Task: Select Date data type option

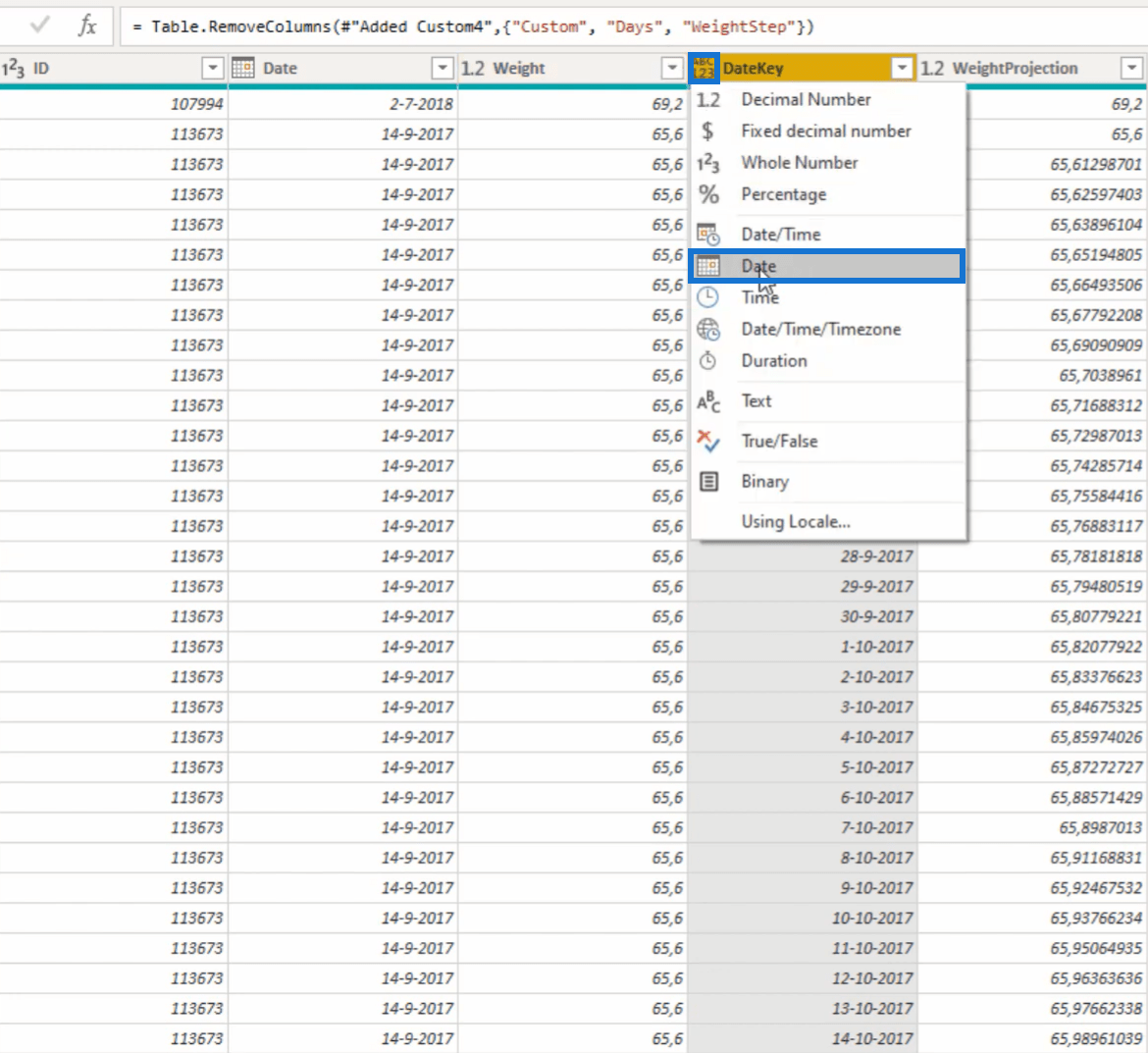Action: click(827, 266)
